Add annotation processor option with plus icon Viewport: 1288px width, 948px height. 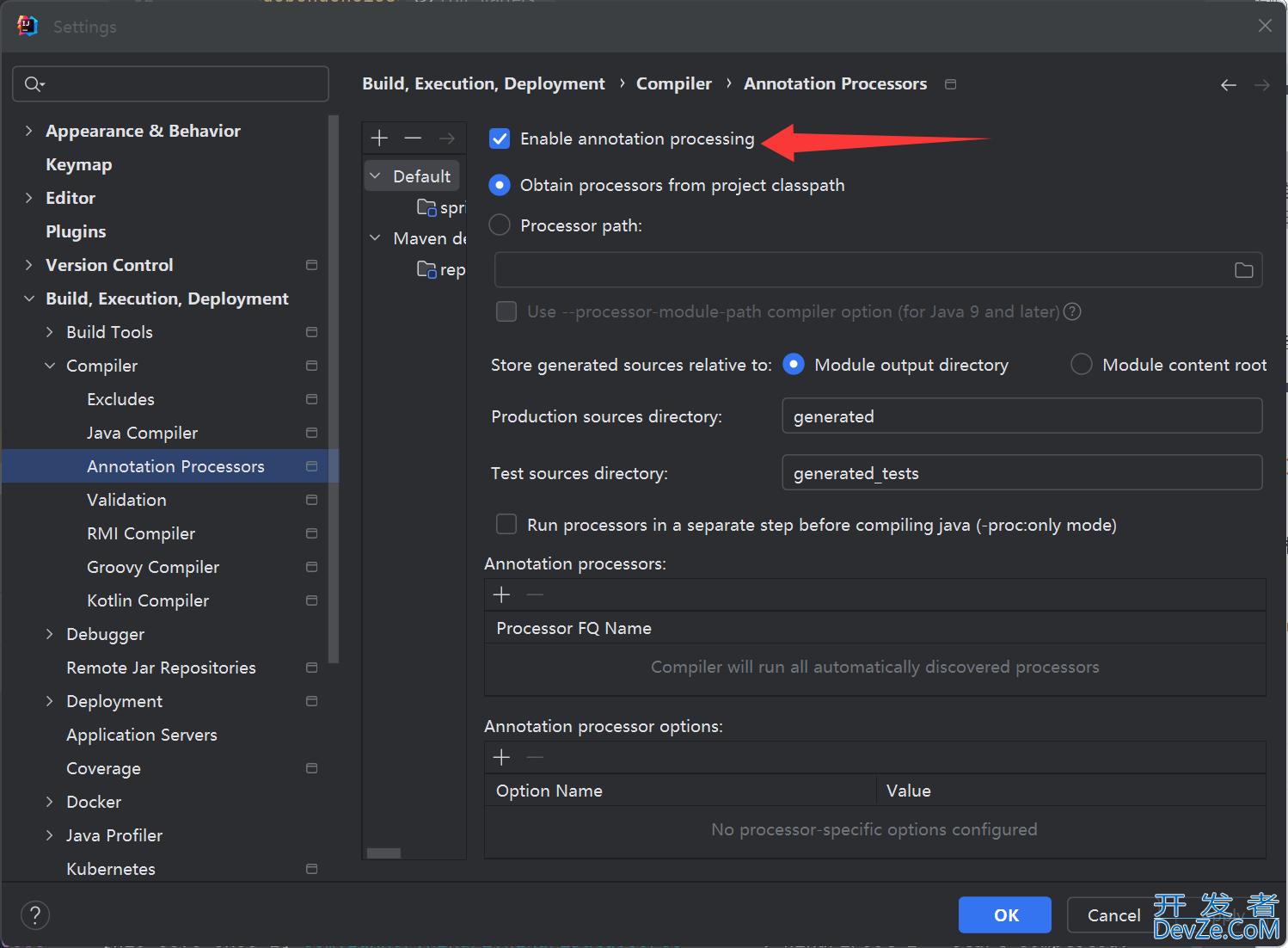[x=502, y=757]
